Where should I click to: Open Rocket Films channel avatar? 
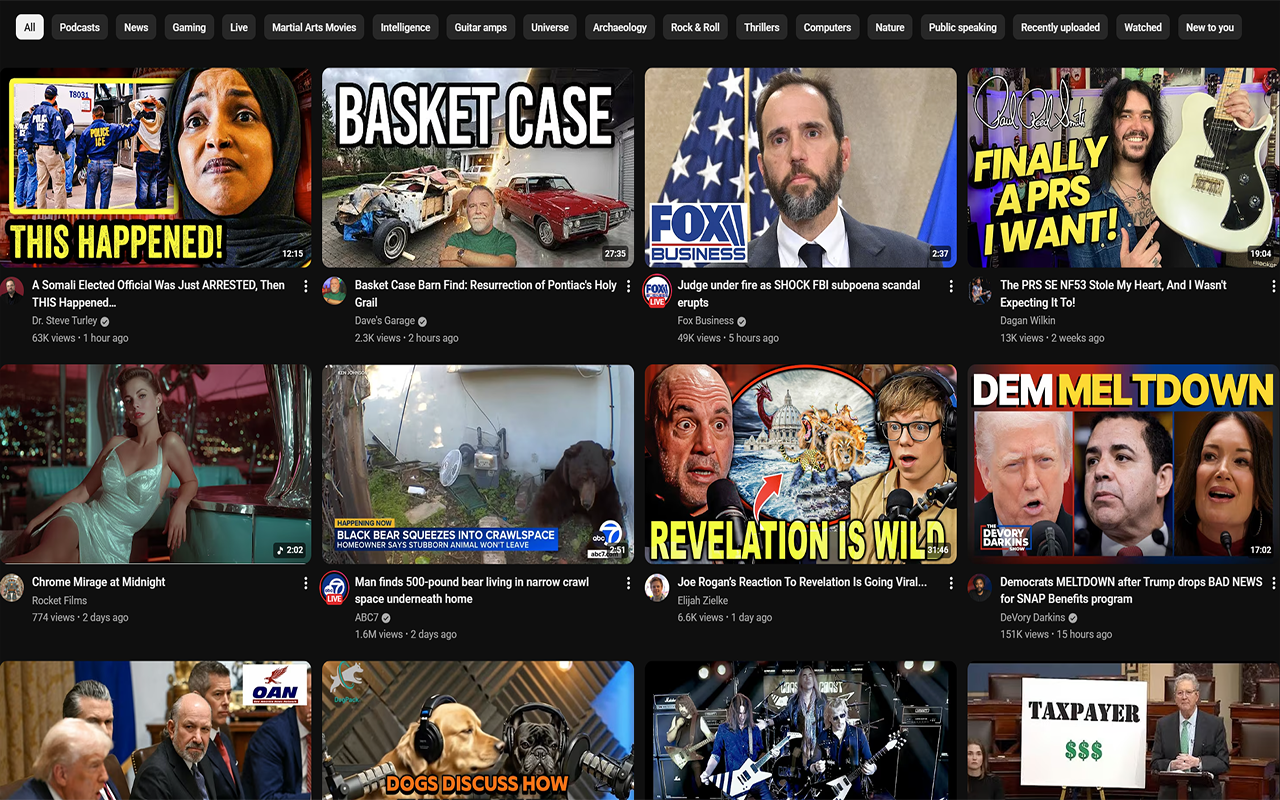point(12,587)
